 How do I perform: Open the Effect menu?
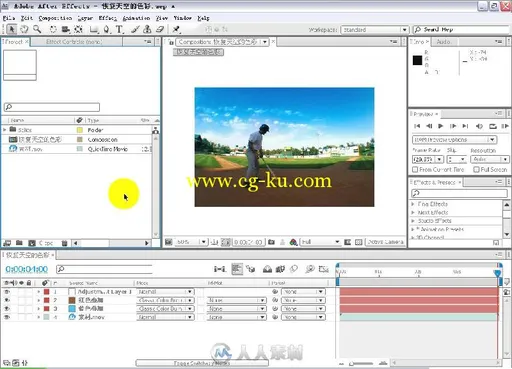tap(107, 18)
